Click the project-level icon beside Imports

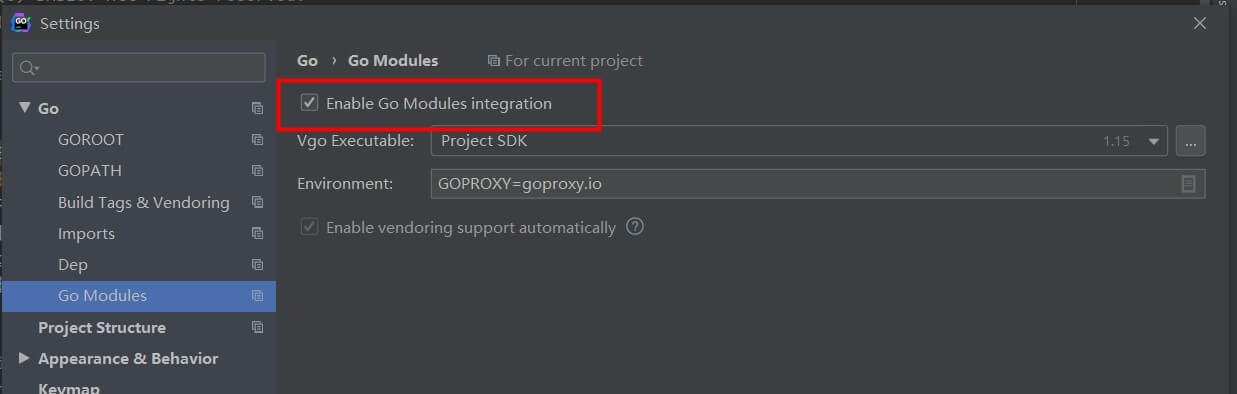257,234
